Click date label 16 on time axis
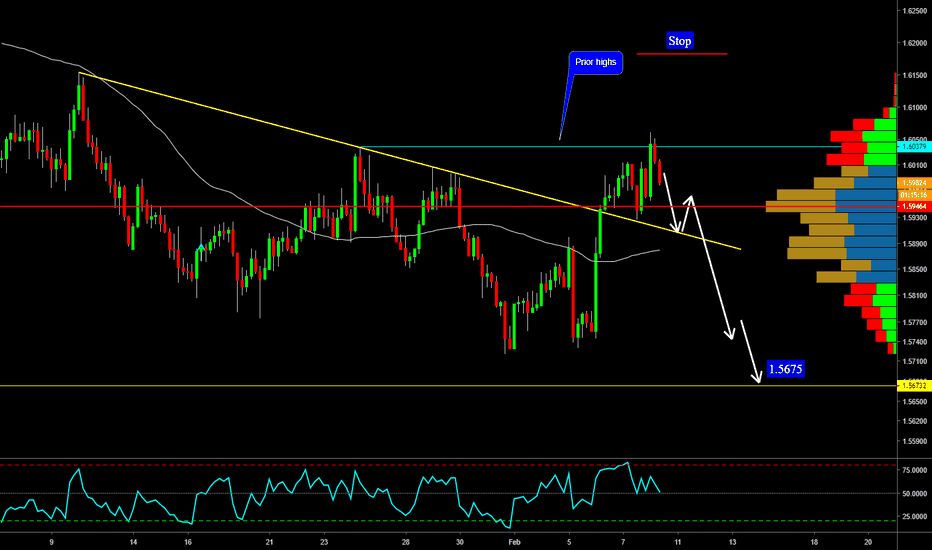932x550 pixels. (x=188, y=542)
